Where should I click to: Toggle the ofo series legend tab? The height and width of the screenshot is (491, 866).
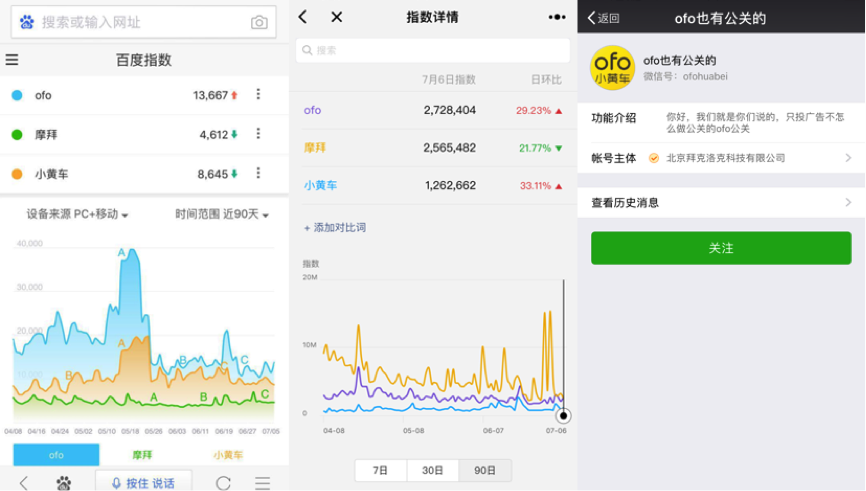tap(56, 455)
